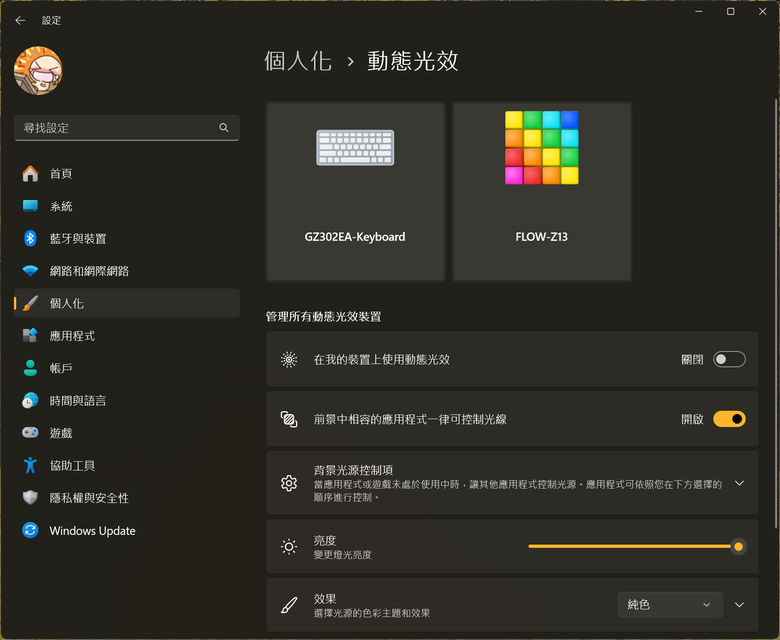Click the Windows Update refresh icon
The image size is (780, 640).
30,530
